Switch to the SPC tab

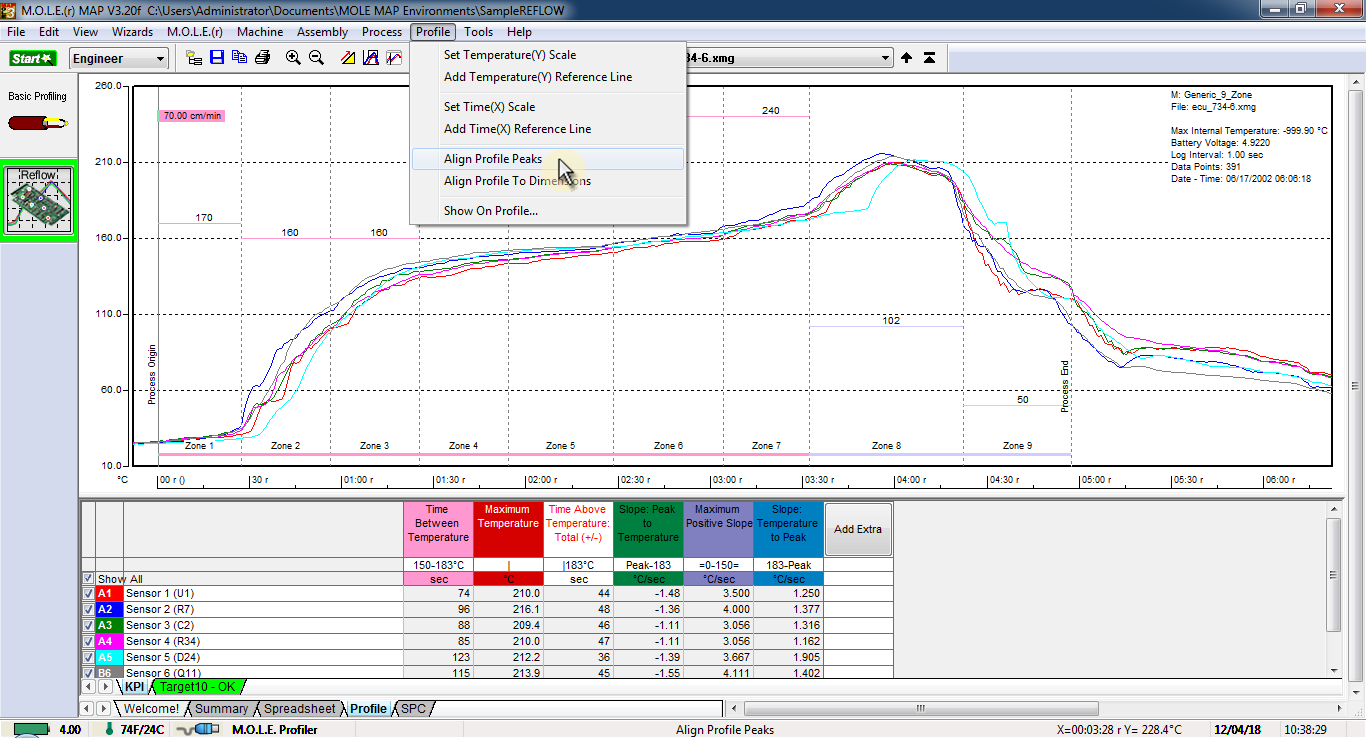tap(413, 709)
